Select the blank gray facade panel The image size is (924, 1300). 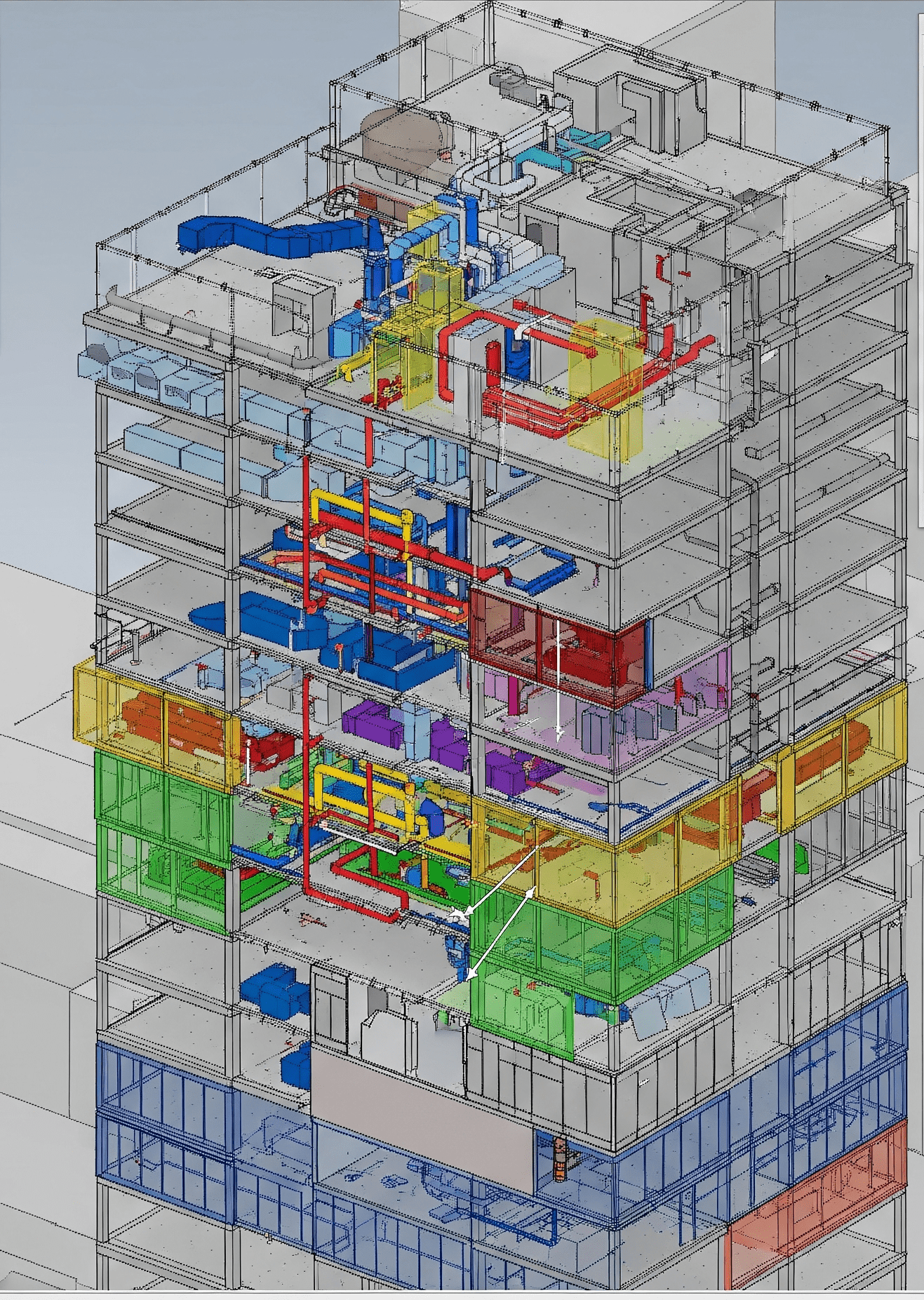(421, 1119)
